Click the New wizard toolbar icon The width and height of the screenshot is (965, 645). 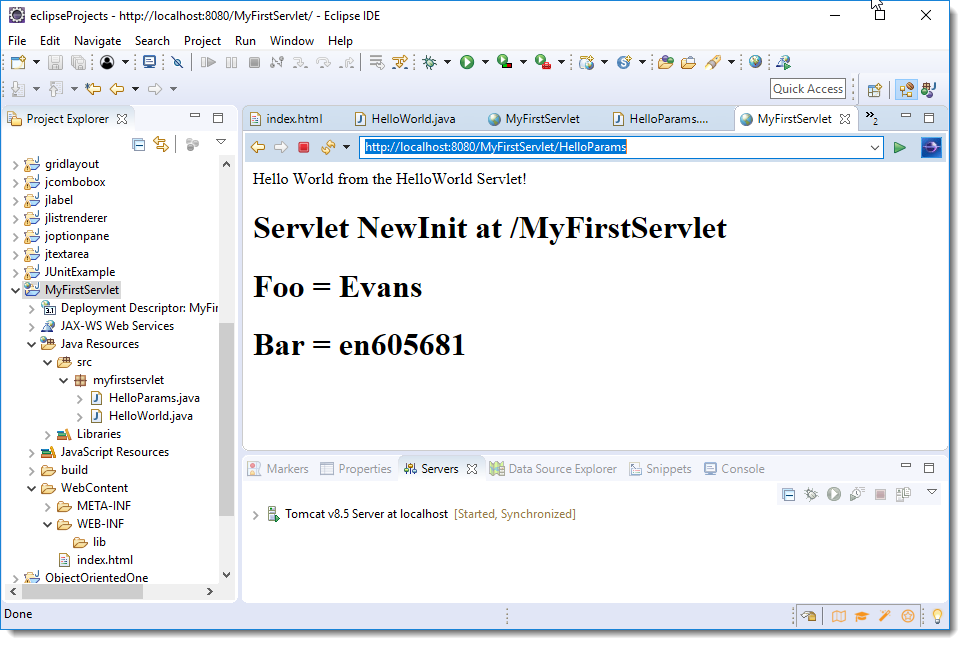19,62
